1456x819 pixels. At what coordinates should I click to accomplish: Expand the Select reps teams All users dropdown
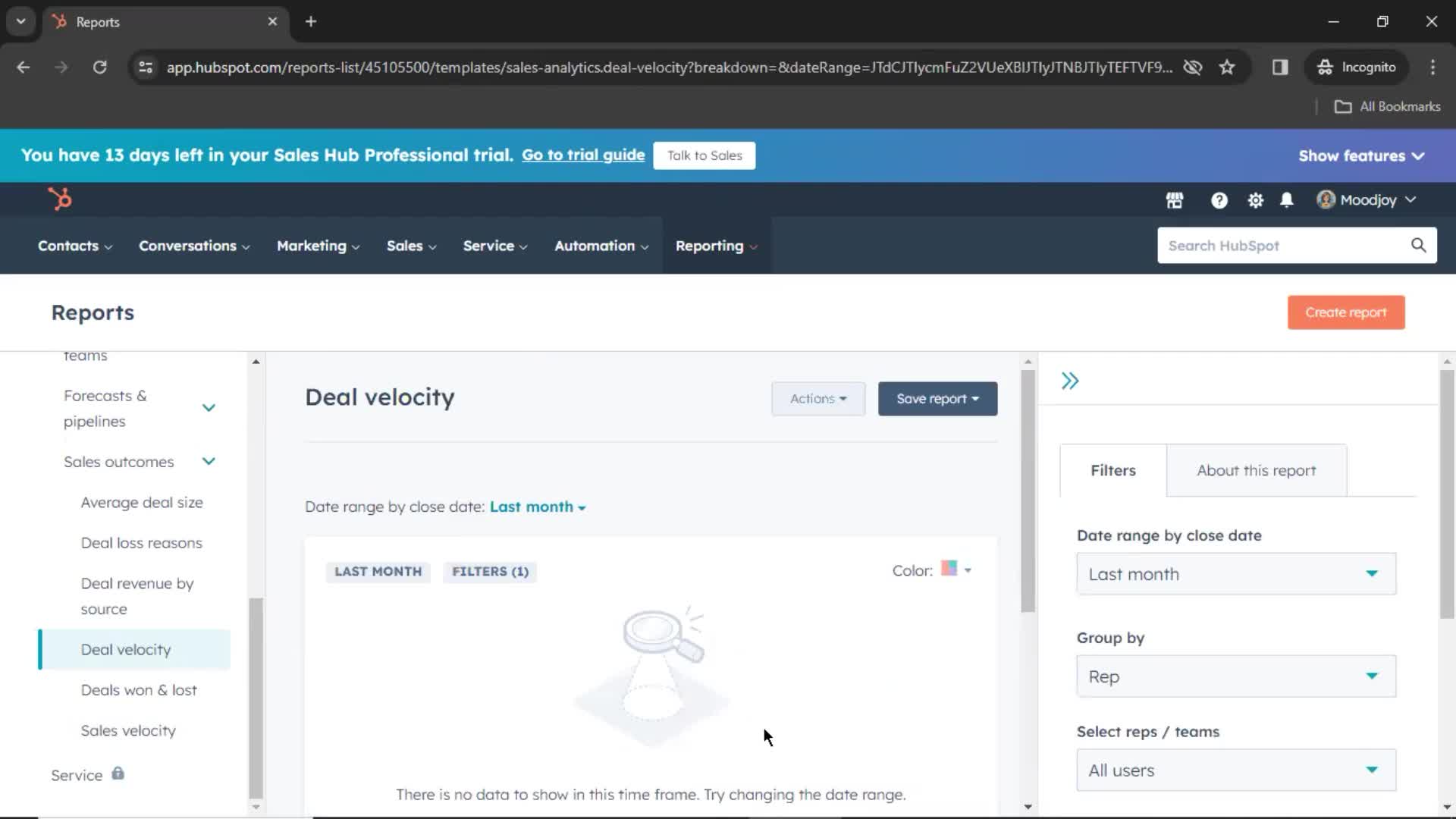pyautogui.click(x=1234, y=770)
